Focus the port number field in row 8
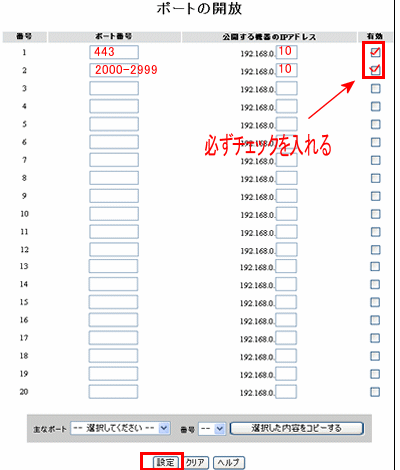The width and height of the screenshot is (400, 470). point(114,178)
